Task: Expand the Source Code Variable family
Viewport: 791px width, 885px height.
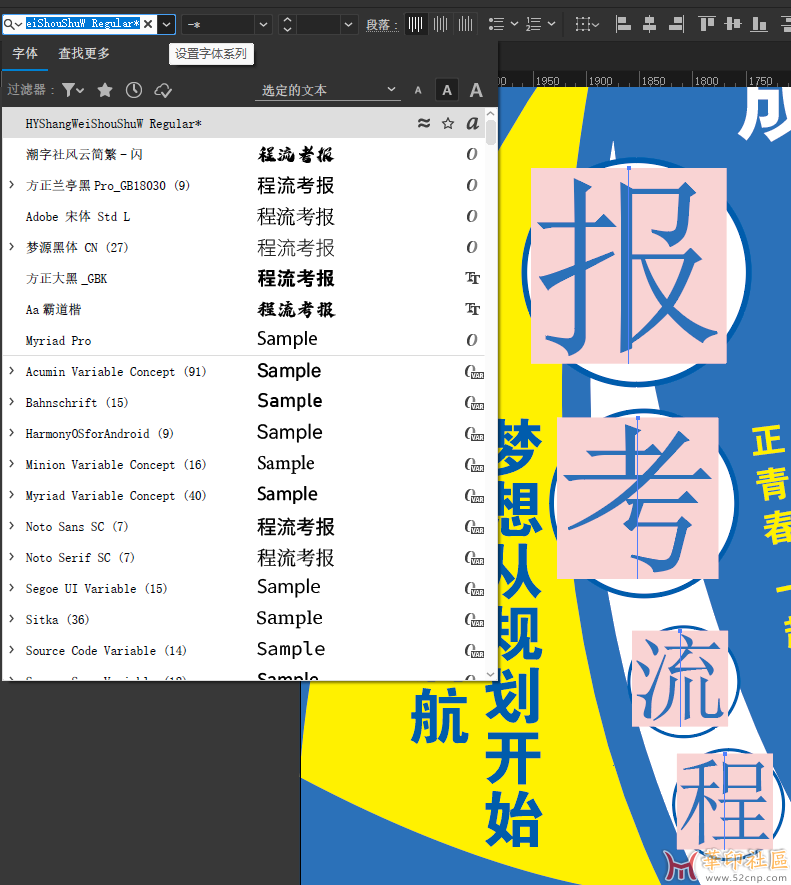Action: tap(11, 650)
